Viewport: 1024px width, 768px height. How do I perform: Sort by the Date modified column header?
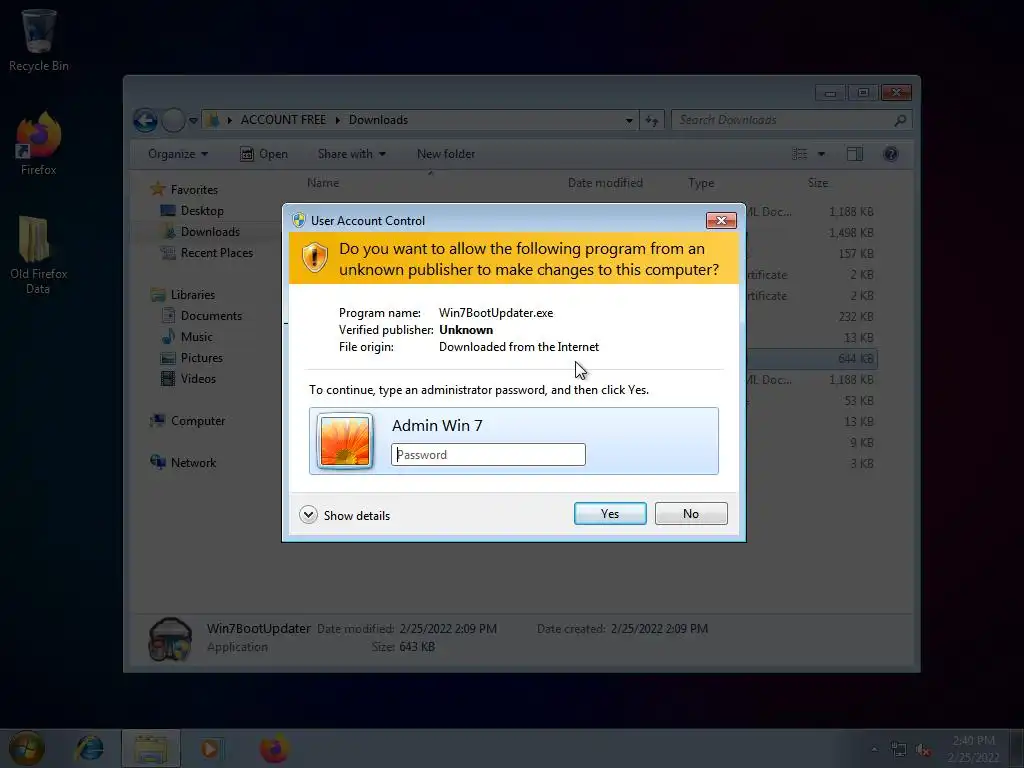(x=605, y=183)
